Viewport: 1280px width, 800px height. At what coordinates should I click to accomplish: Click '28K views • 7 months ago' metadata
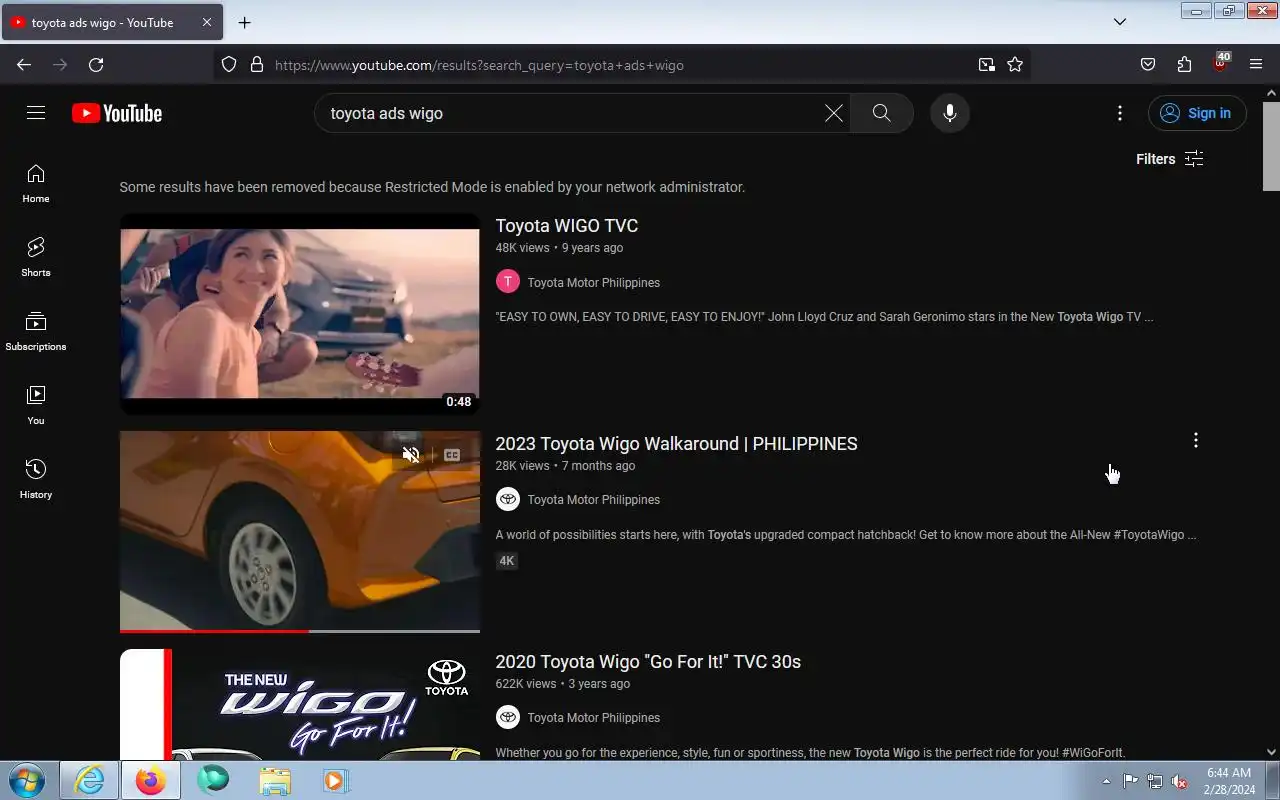click(565, 466)
